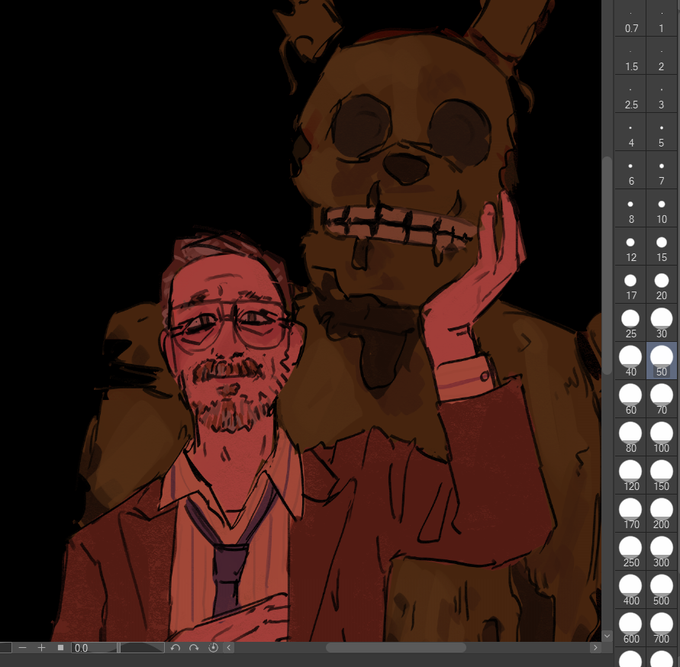Select brush size 600
The width and height of the screenshot is (680, 667).
pyautogui.click(x=631, y=628)
